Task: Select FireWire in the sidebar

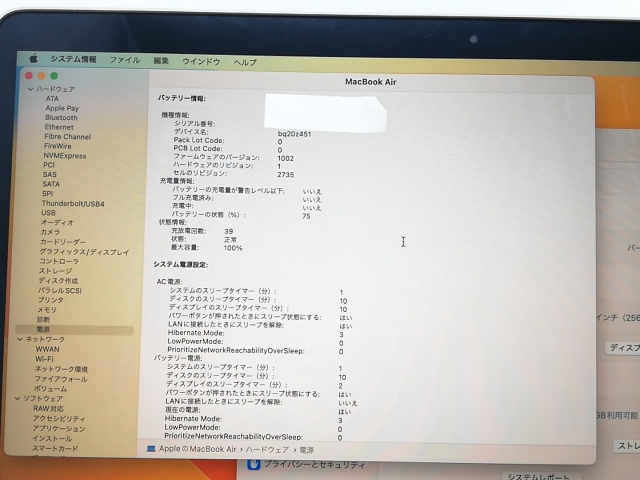Action: (58, 146)
